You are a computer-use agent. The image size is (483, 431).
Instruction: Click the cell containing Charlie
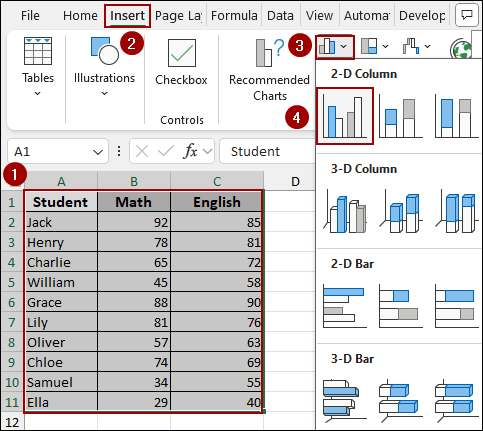point(61,262)
